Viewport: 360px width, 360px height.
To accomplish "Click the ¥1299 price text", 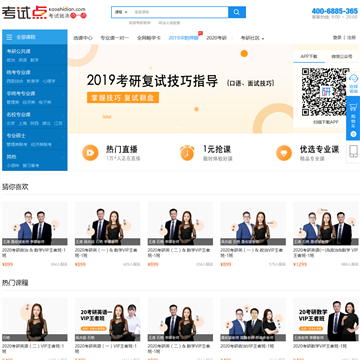I will point(300,265).
